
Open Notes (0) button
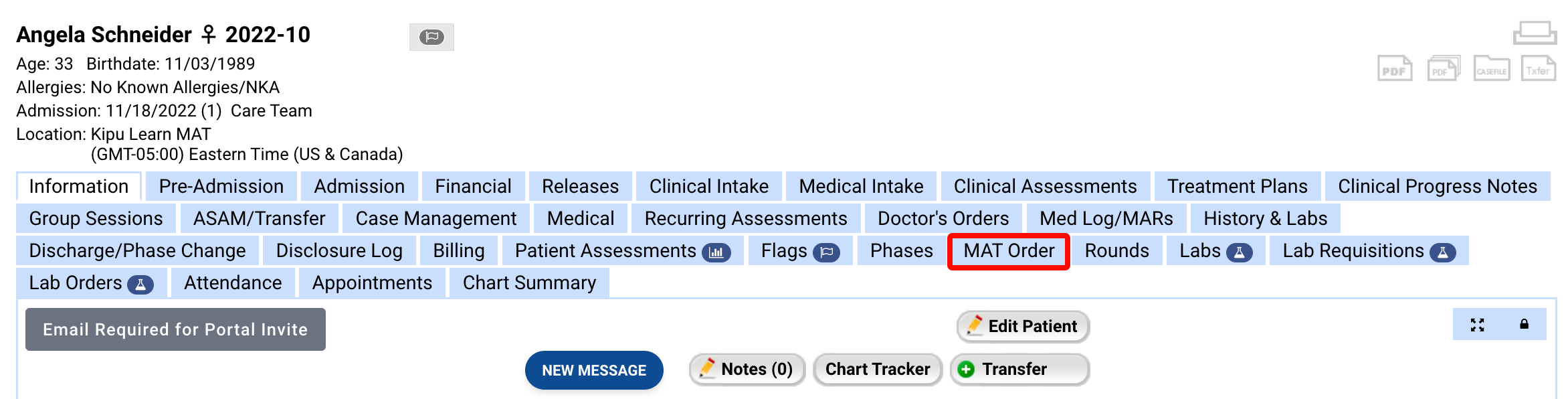tap(747, 370)
